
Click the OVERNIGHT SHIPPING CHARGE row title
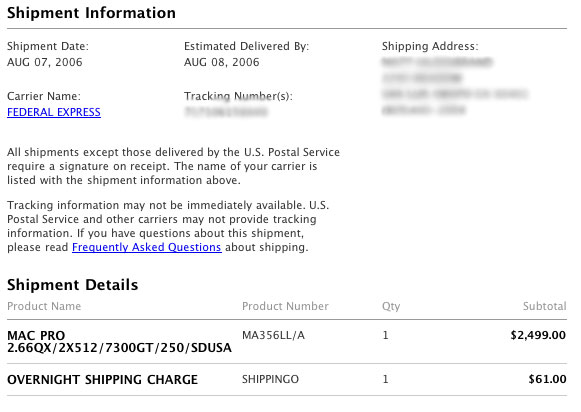point(102,380)
